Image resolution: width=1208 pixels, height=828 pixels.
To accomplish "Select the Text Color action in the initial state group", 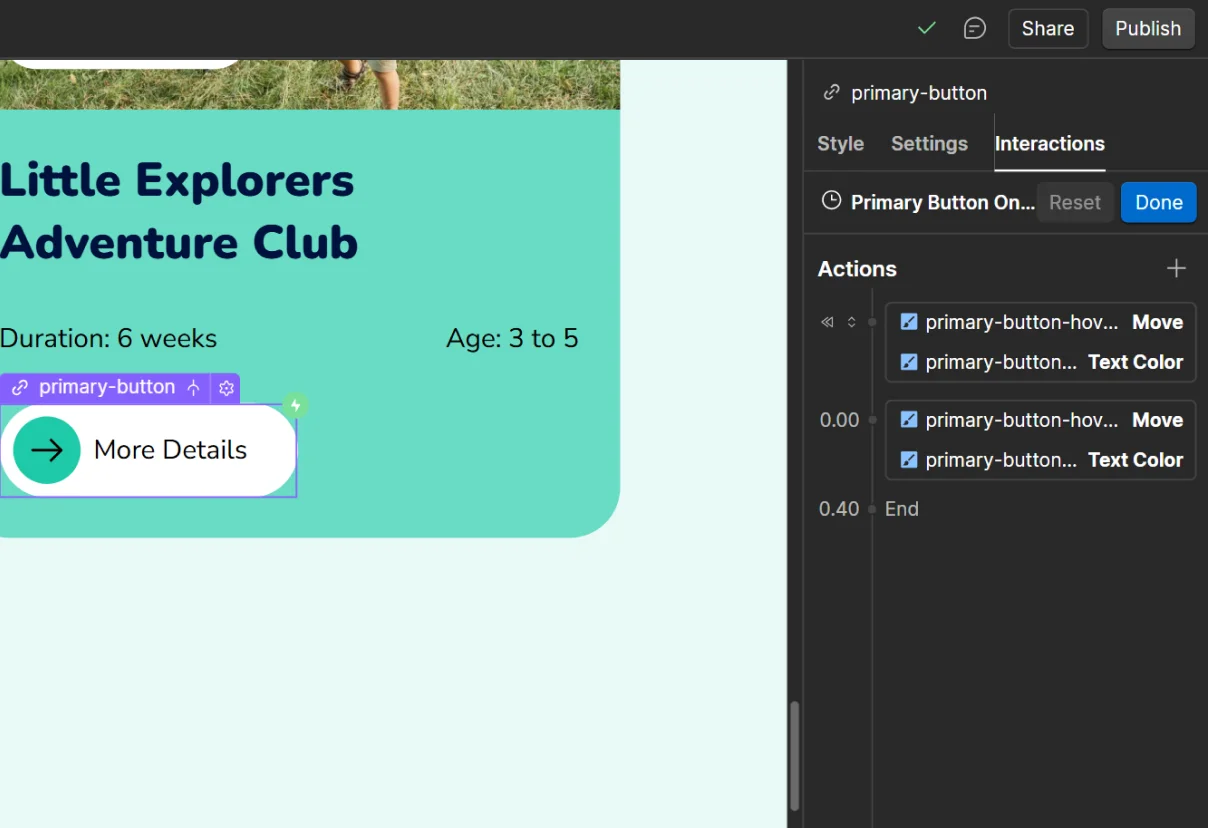I will coord(1041,362).
